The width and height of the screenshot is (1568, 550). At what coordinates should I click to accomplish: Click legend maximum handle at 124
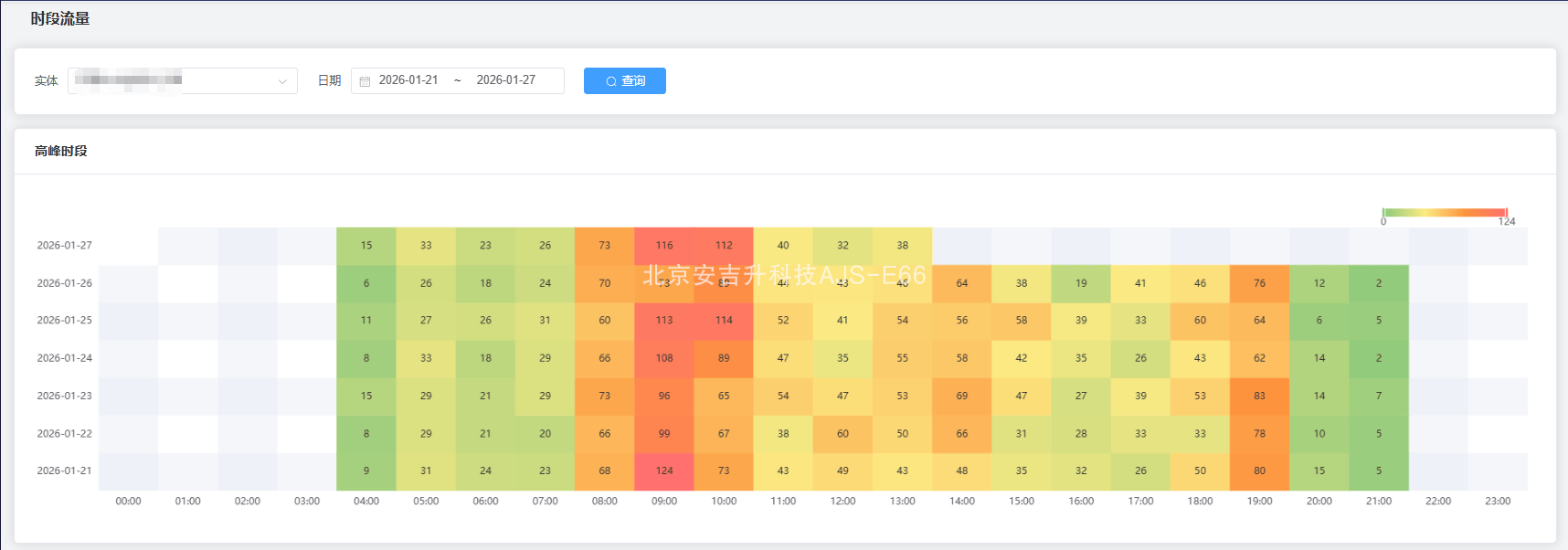click(x=1506, y=213)
